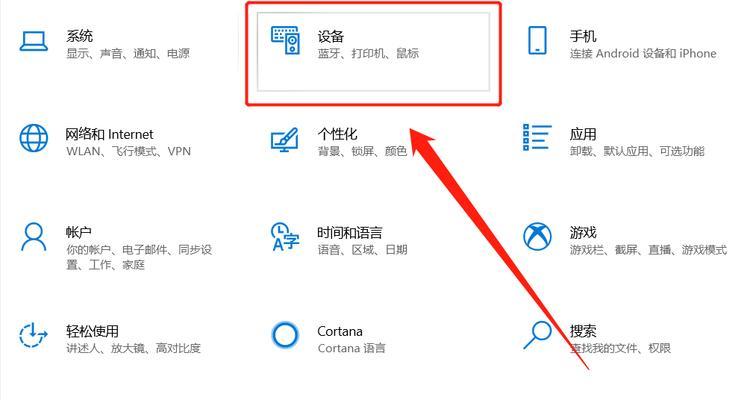
Task: Click the Network globe icon
Action: coord(33,138)
